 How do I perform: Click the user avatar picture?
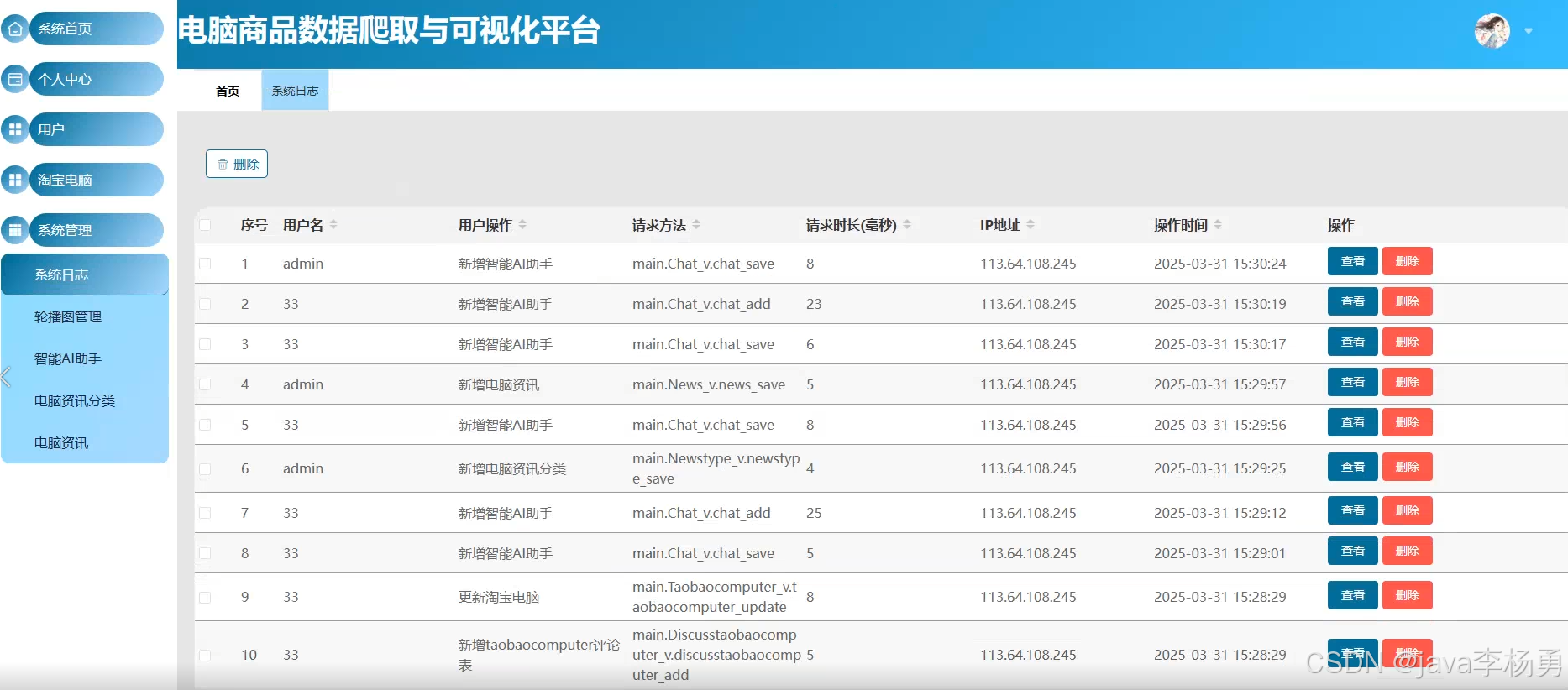pyautogui.click(x=1492, y=31)
